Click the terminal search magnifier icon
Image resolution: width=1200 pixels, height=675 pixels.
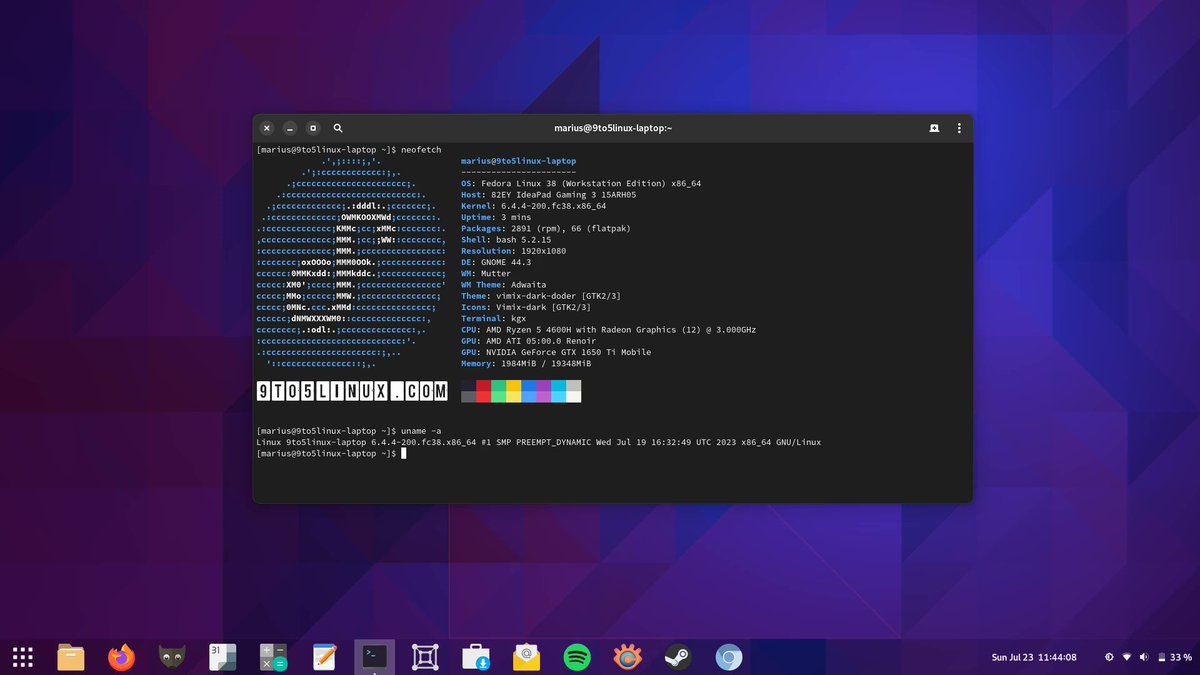coord(338,128)
